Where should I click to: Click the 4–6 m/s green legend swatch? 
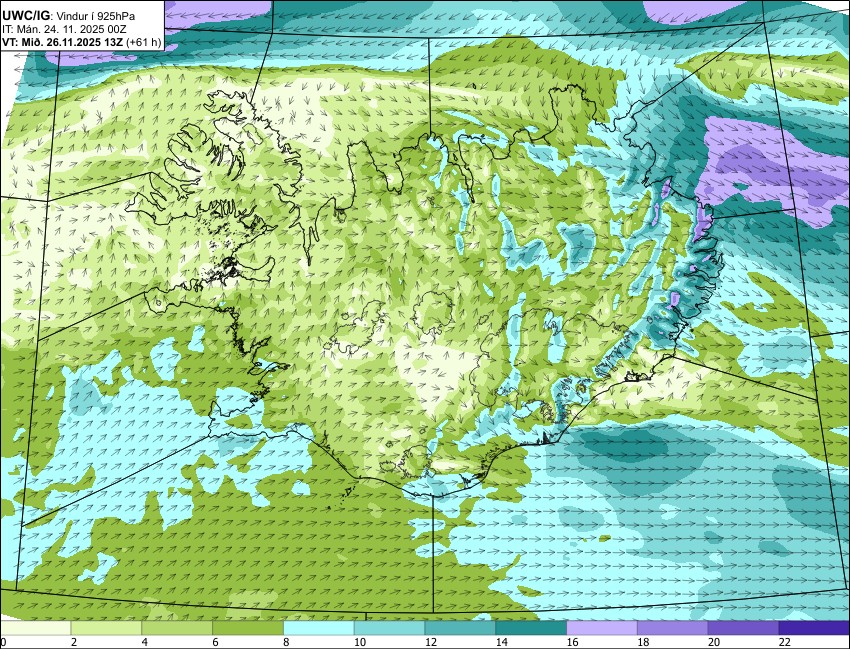(x=177, y=628)
